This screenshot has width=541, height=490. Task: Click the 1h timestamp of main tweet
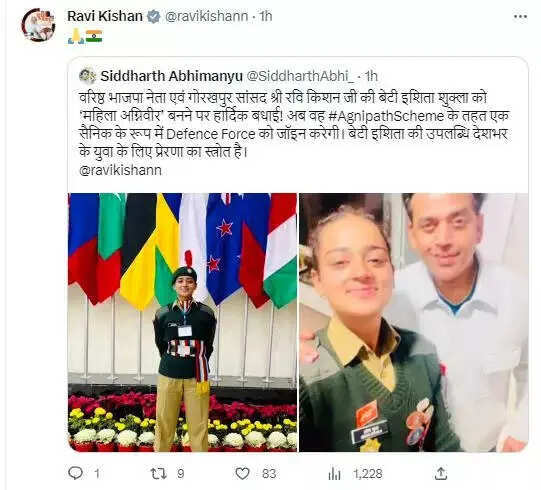point(265,16)
